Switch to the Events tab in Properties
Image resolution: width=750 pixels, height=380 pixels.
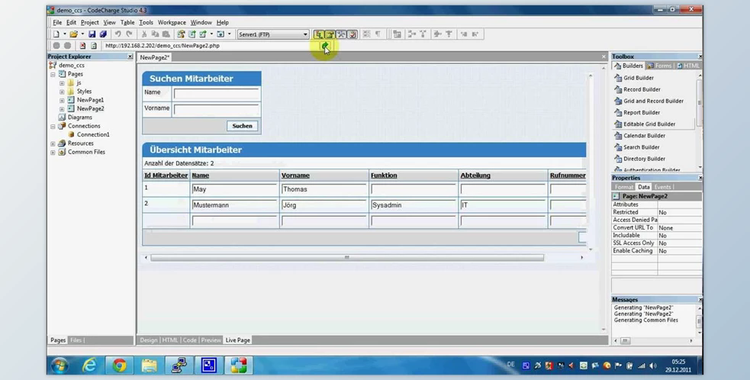coord(663,187)
